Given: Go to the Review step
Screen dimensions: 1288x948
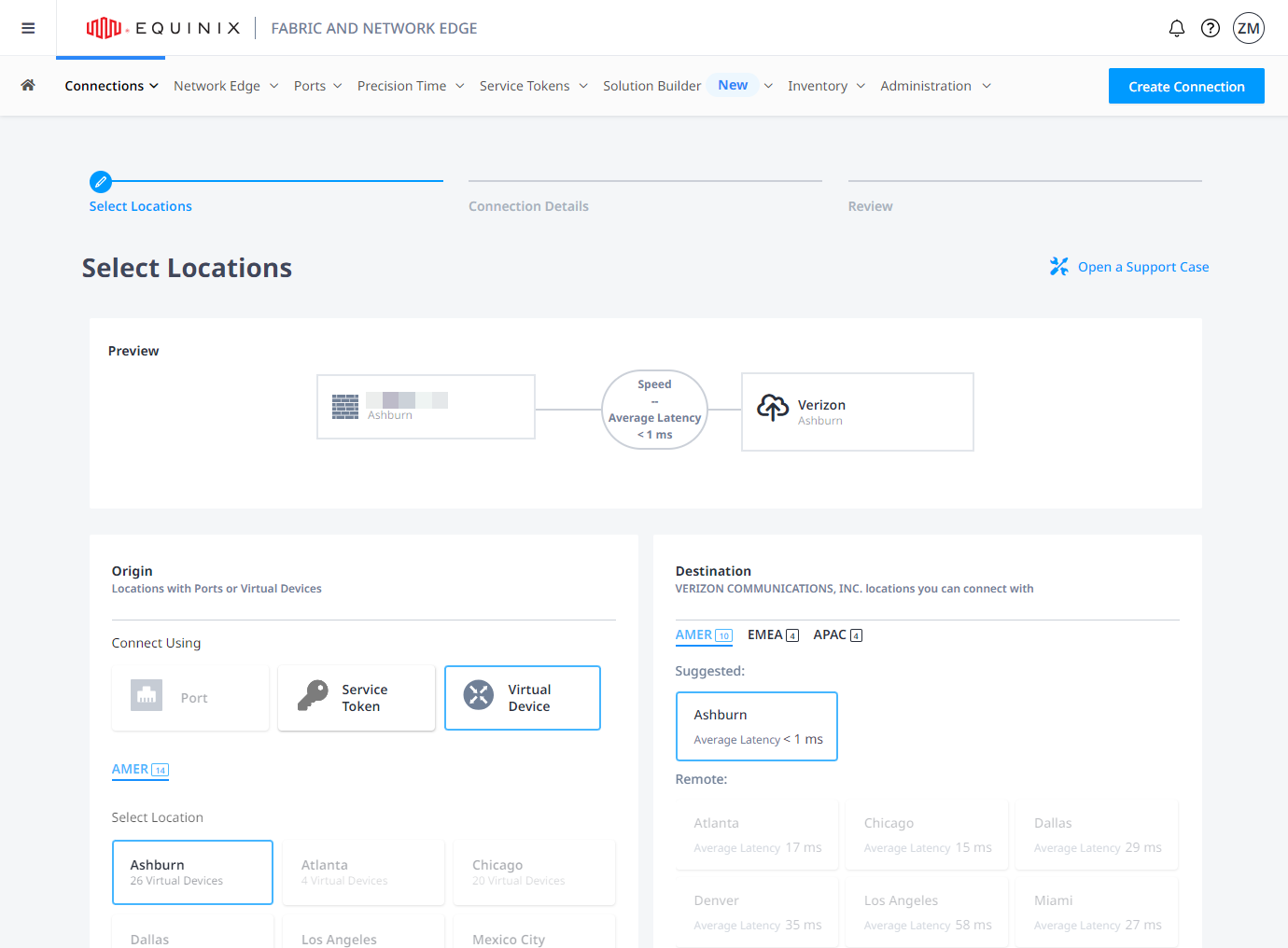Looking at the screenshot, I should click(870, 206).
